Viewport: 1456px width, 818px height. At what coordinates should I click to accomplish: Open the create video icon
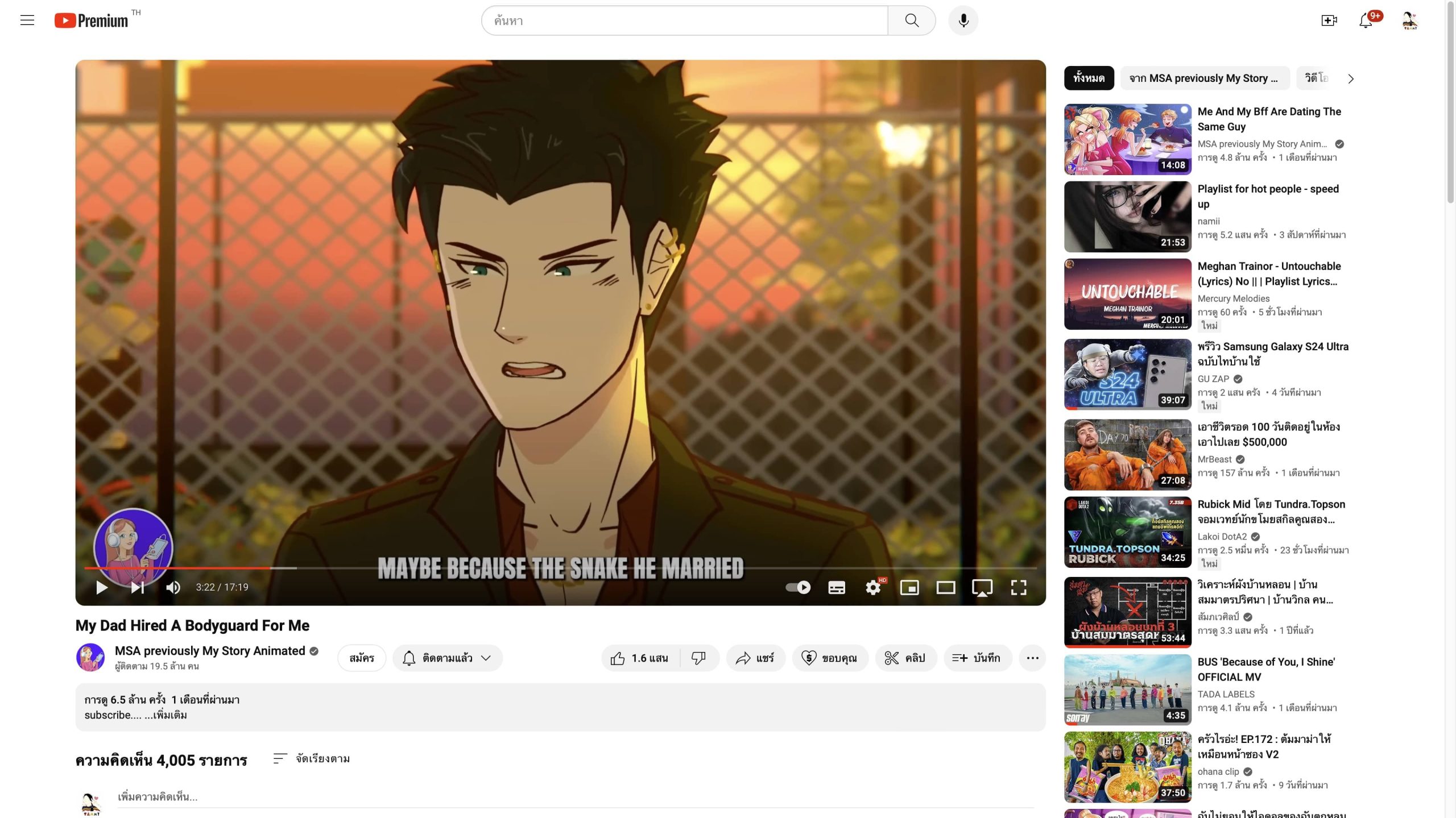tap(1329, 20)
